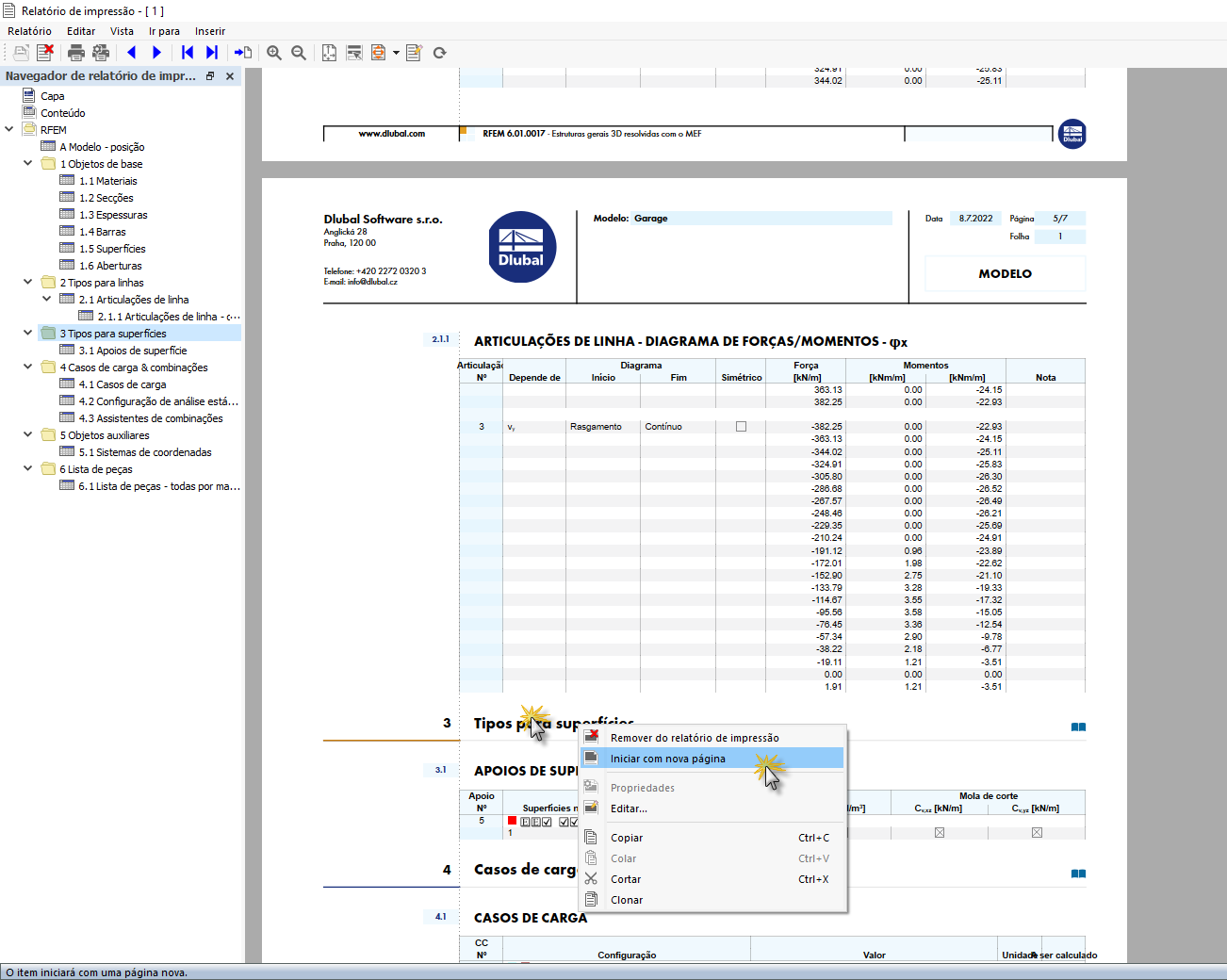Select Capa in the navigator tree
Viewport: 1227px width, 980px height.
tap(53, 96)
